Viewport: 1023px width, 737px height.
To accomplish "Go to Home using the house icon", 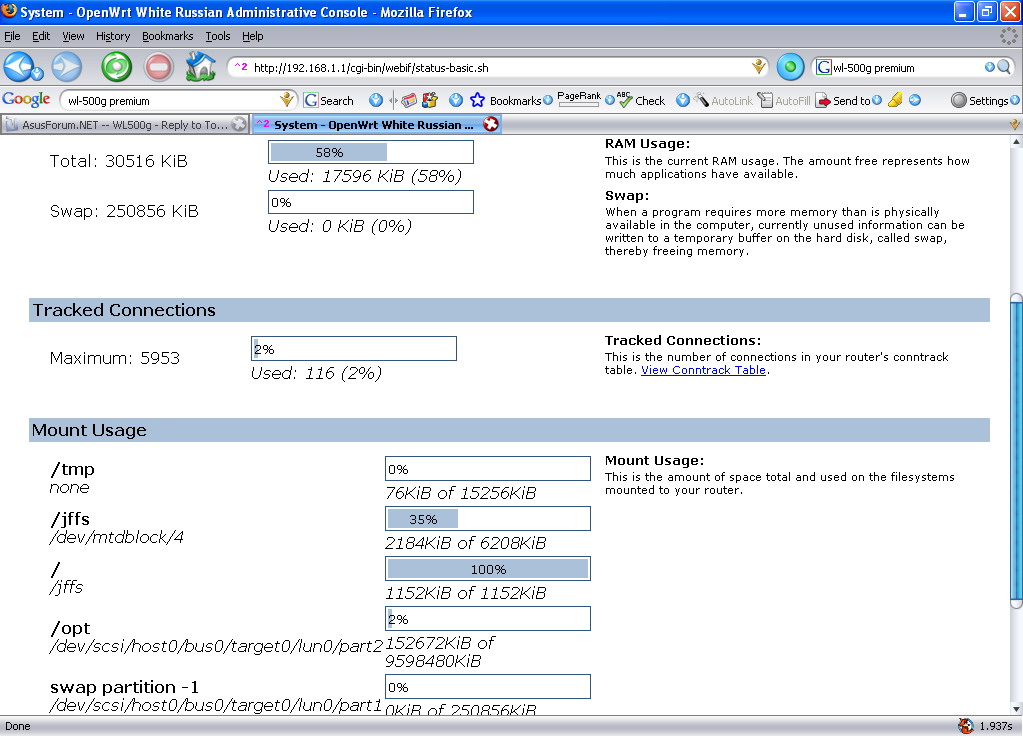I will point(201,67).
